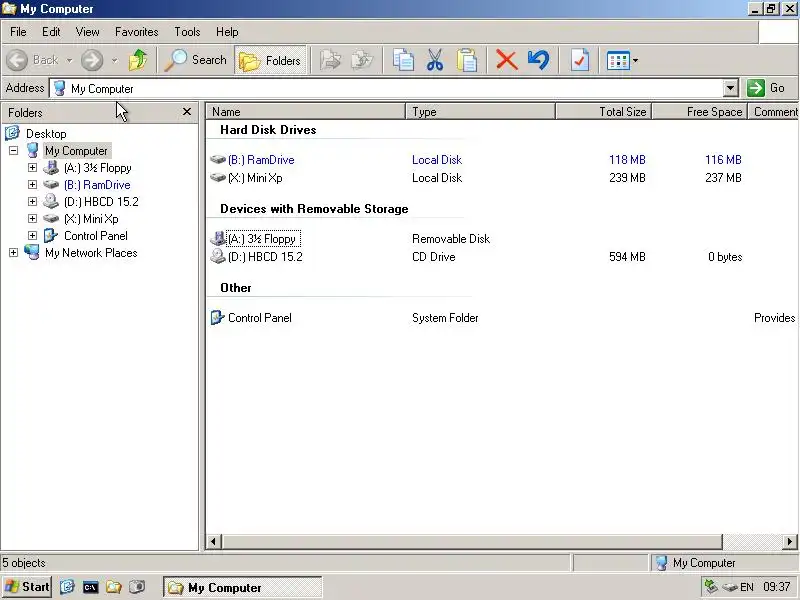Click the camera quick launch icon

(x=137, y=587)
